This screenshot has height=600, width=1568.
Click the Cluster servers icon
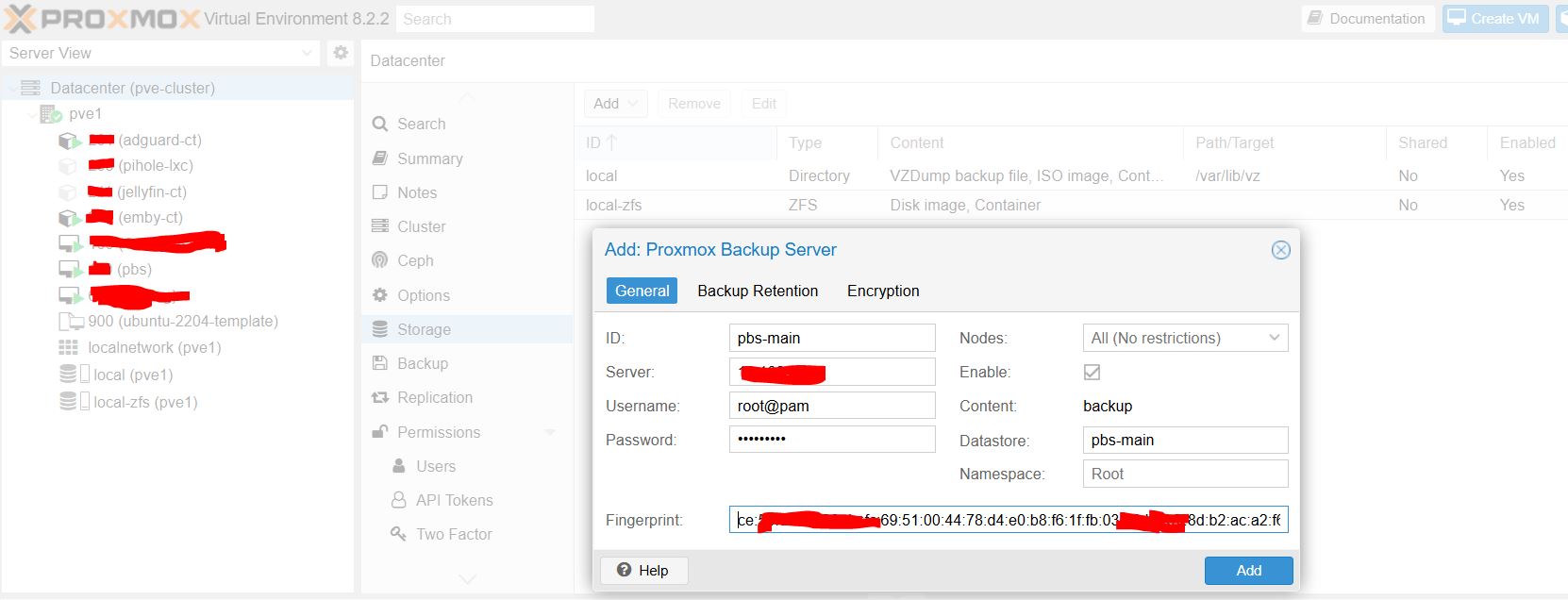click(380, 226)
